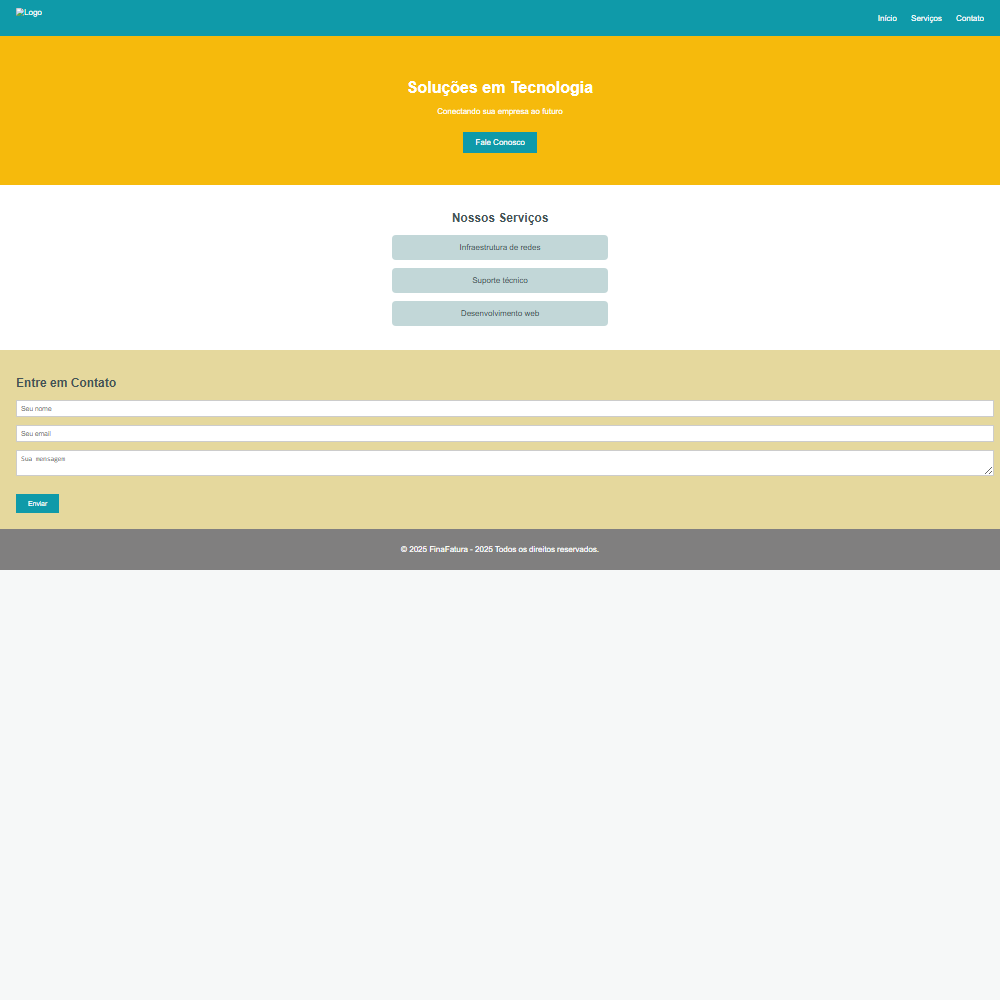1000x1000 pixels.
Task: Focus the Seu nome input field
Action: point(504,409)
